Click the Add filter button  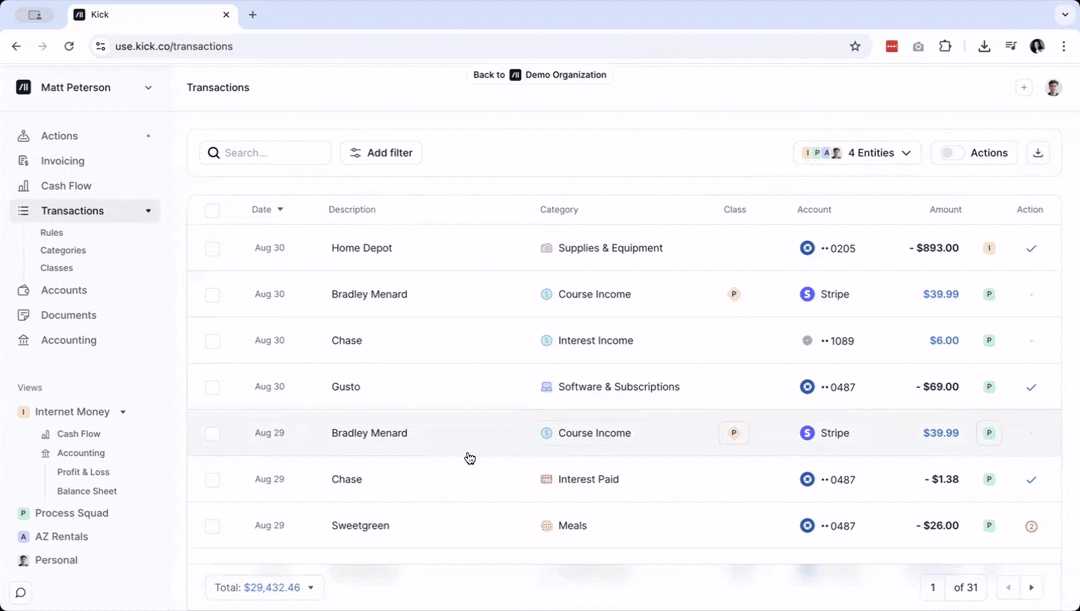point(381,153)
